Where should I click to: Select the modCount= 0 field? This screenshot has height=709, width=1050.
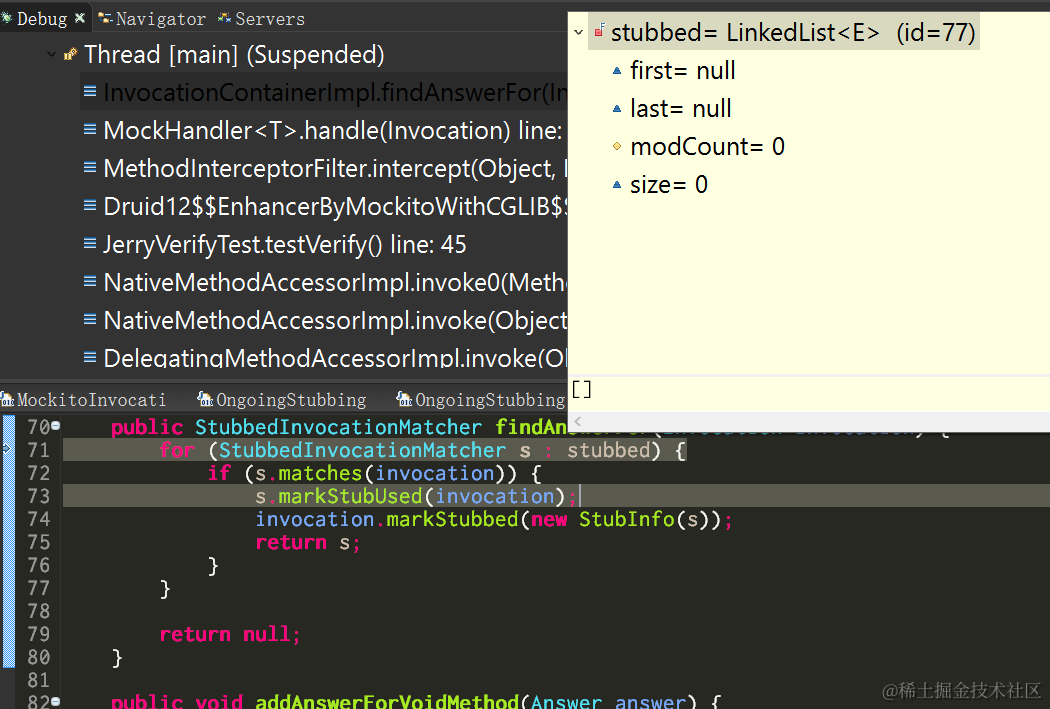[x=707, y=147]
